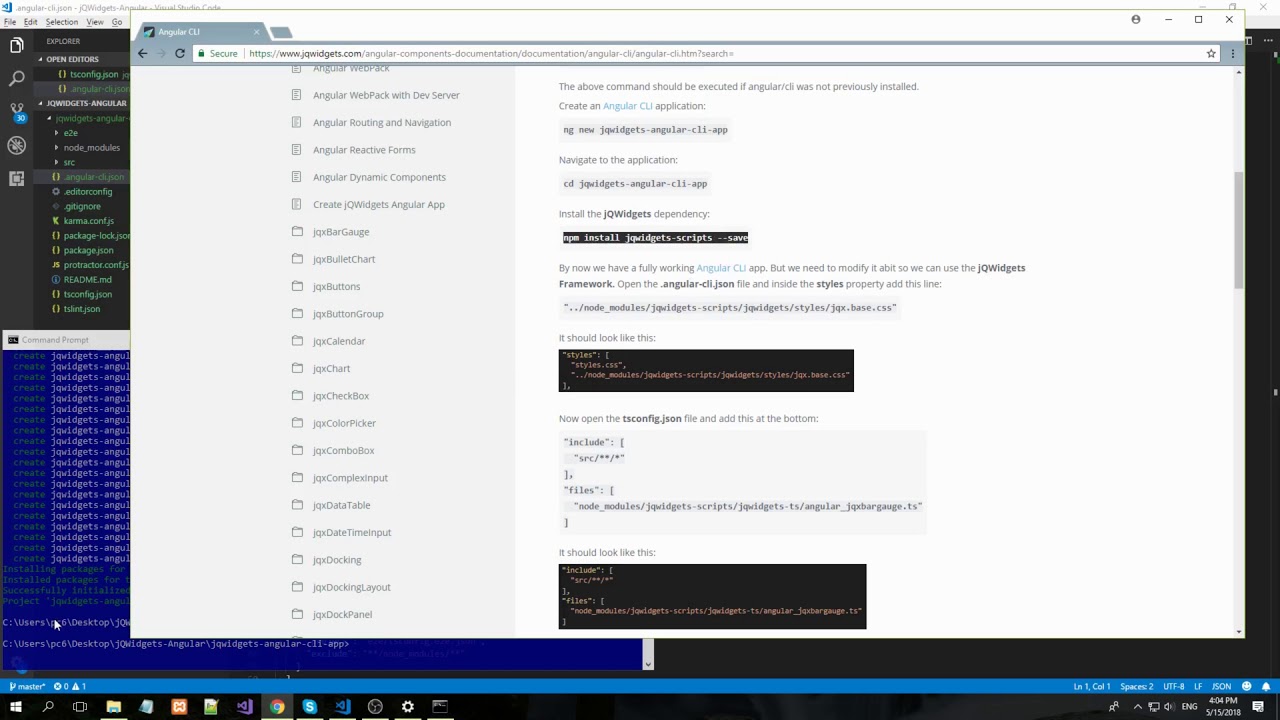Open Angular WebPack with Dev Server doc
This screenshot has height=720, width=1280.
tap(386, 95)
